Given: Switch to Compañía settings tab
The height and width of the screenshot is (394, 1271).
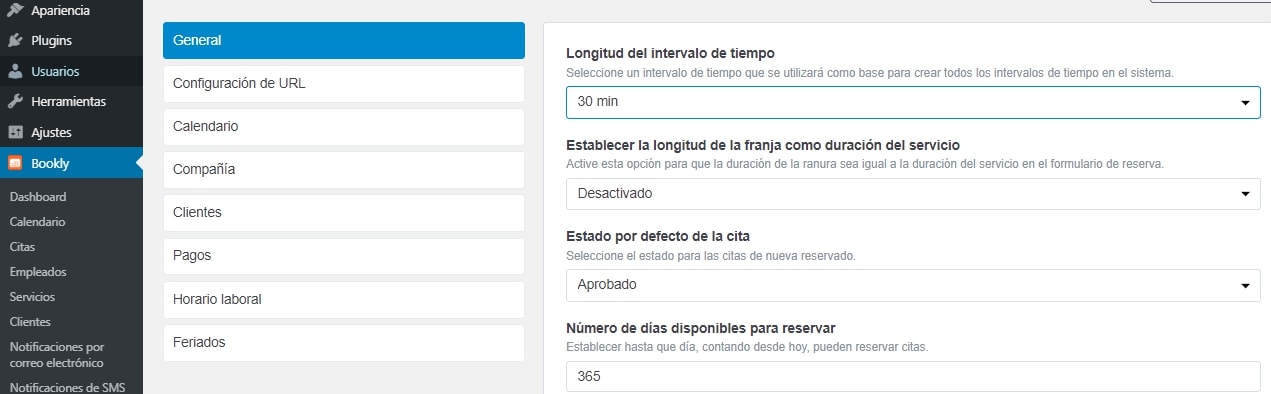Looking at the screenshot, I should pyautogui.click(x=344, y=170).
